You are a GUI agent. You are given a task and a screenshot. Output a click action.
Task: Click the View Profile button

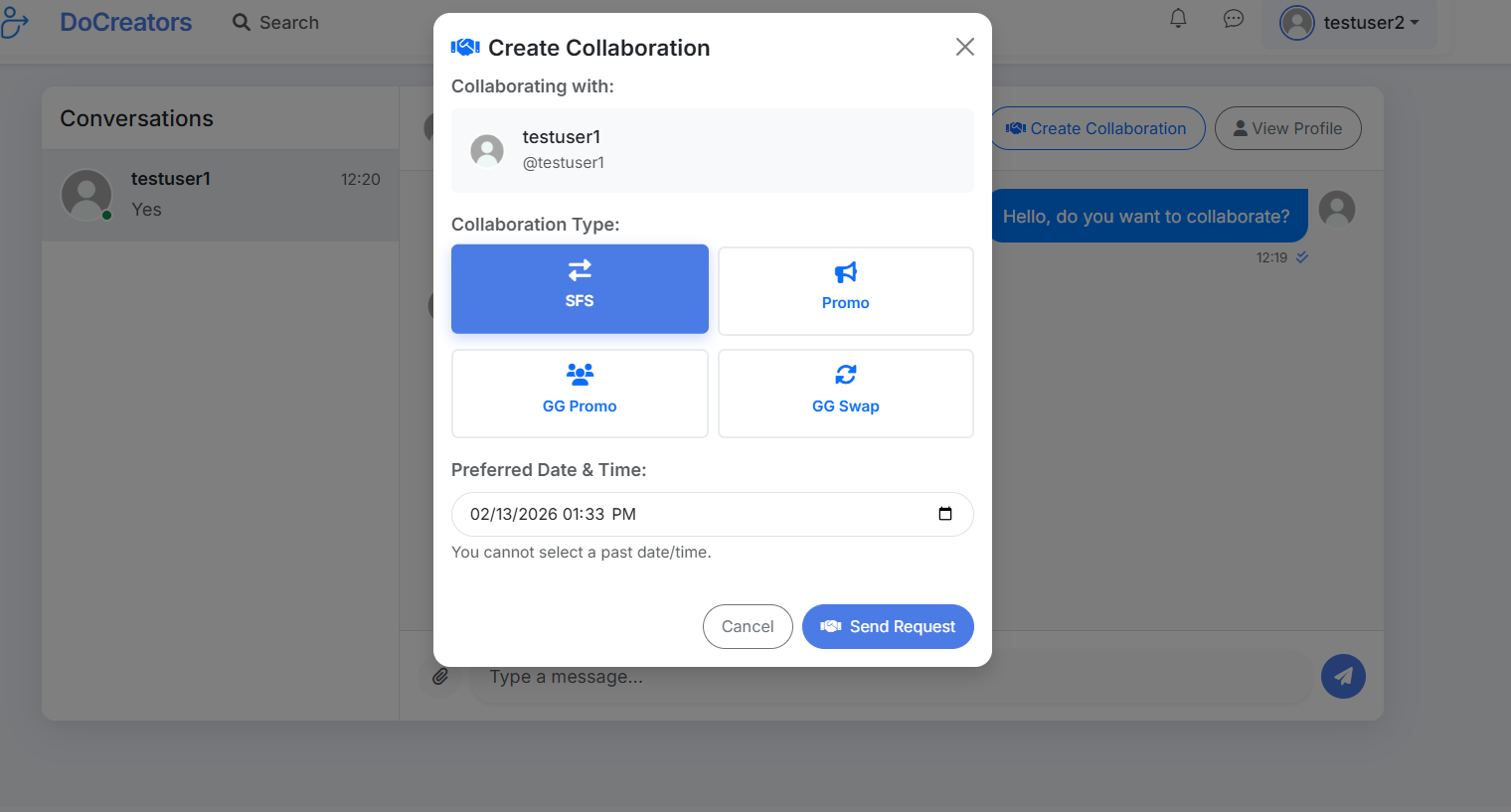[x=1287, y=128]
